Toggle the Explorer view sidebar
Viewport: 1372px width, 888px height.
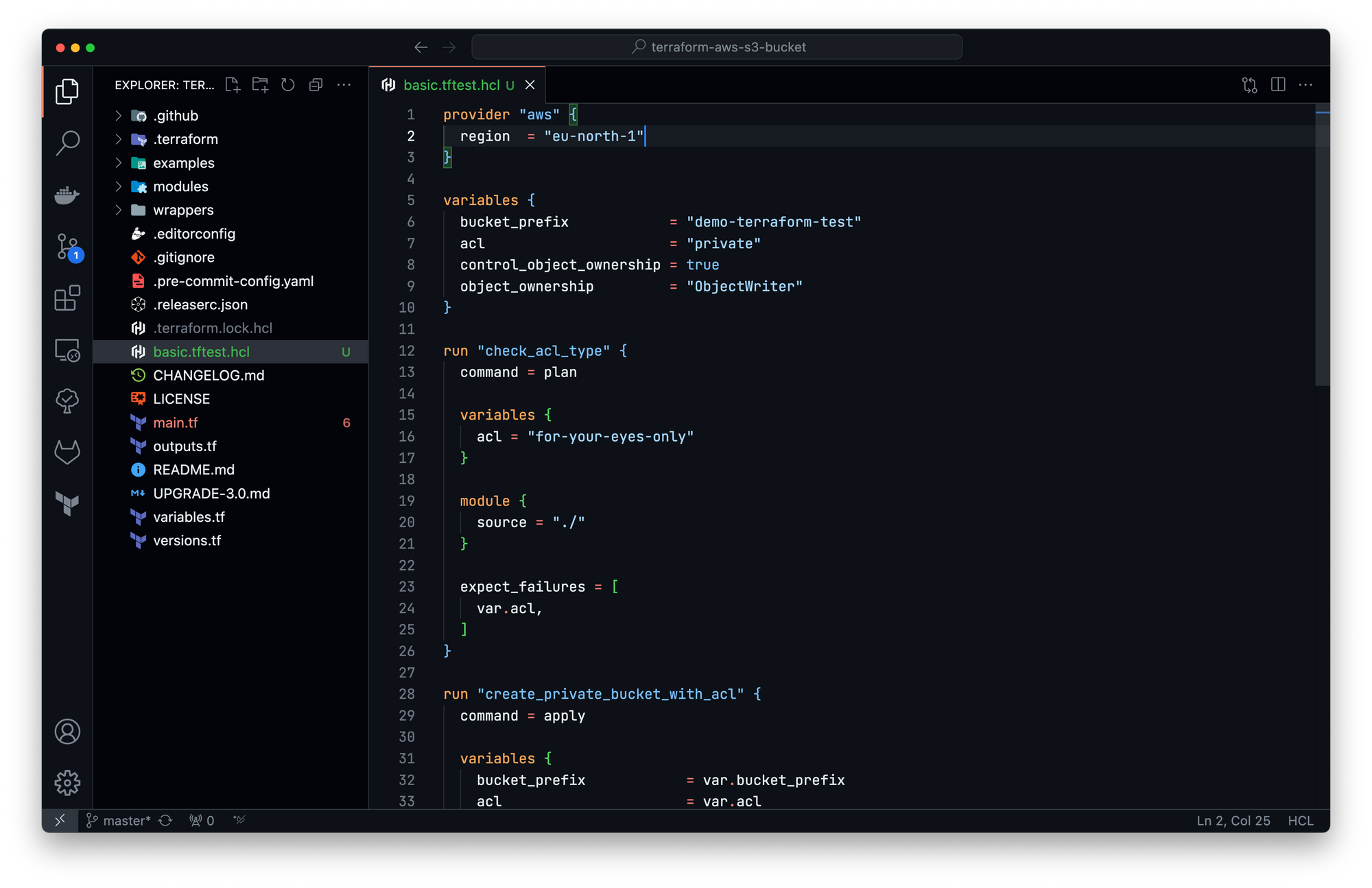[67, 91]
